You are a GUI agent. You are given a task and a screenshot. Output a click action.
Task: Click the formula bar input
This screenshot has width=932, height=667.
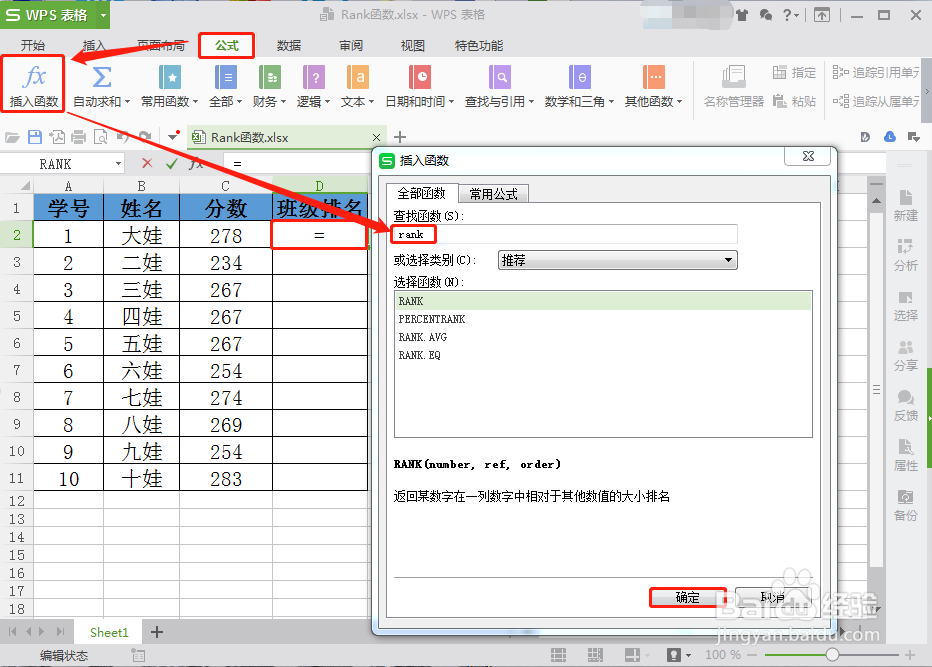(x=297, y=163)
